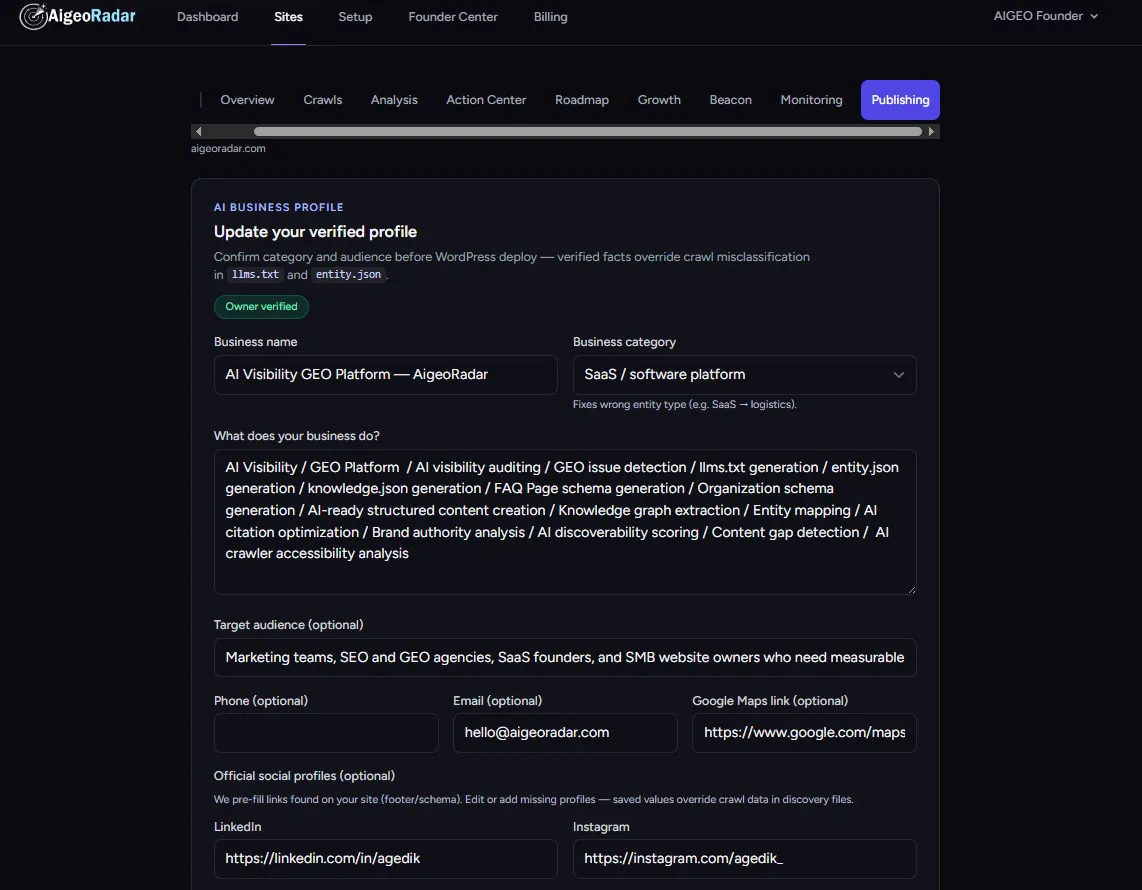Click the What does your business do textarea
Screen dimensions: 1142x890
click(564, 521)
